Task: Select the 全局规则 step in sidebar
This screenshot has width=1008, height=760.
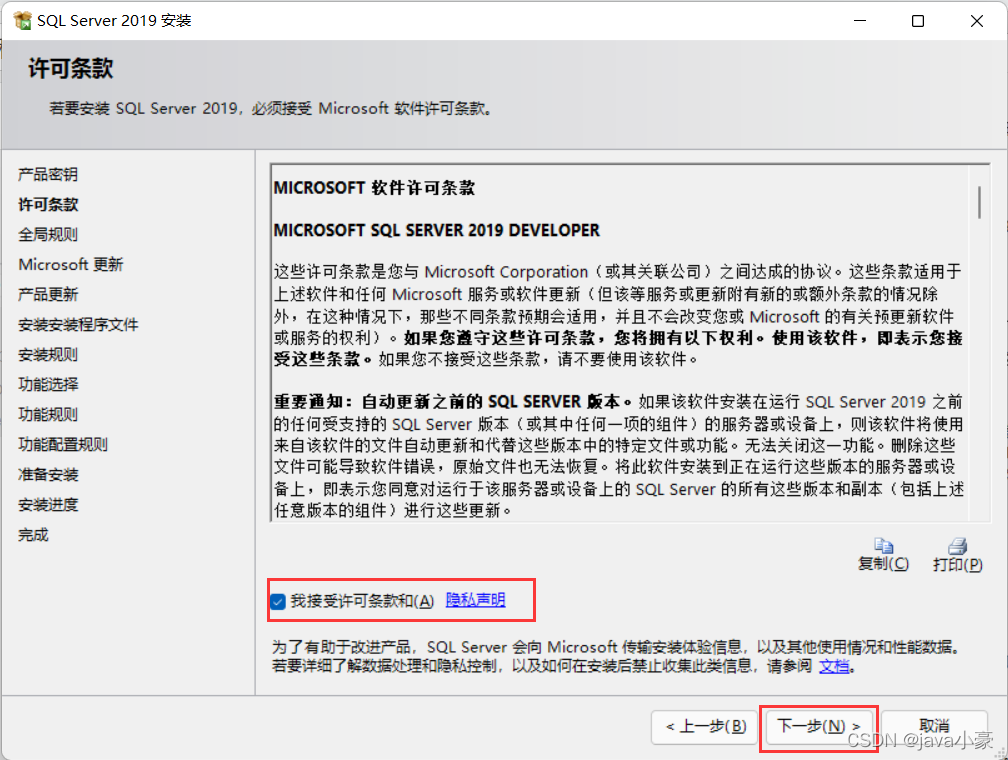Action: point(48,235)
